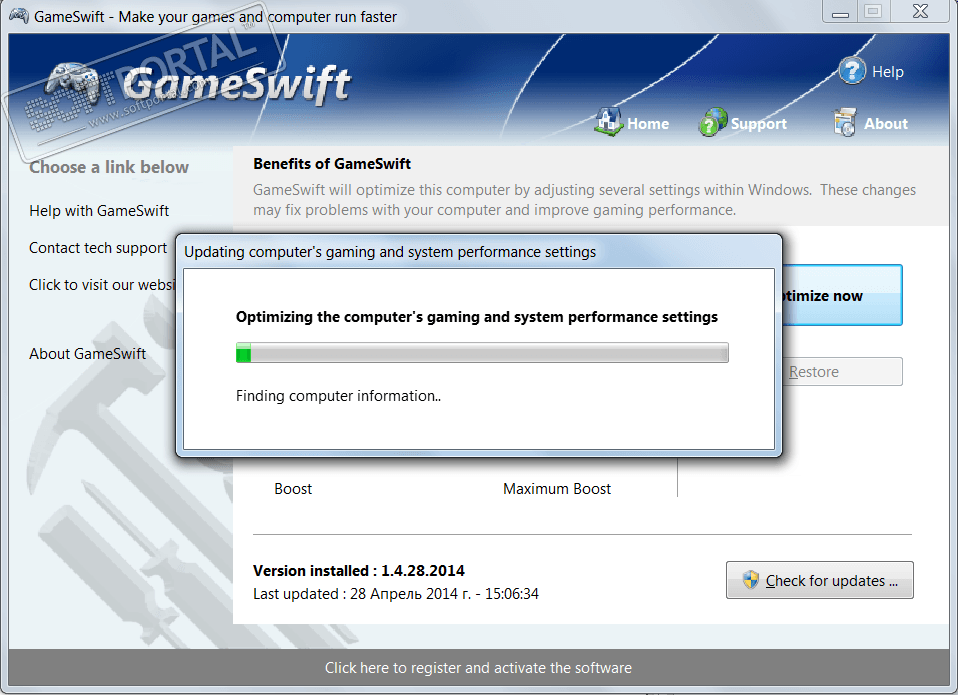
Task: Open Contact tech support link
Action: coord(98,248)
